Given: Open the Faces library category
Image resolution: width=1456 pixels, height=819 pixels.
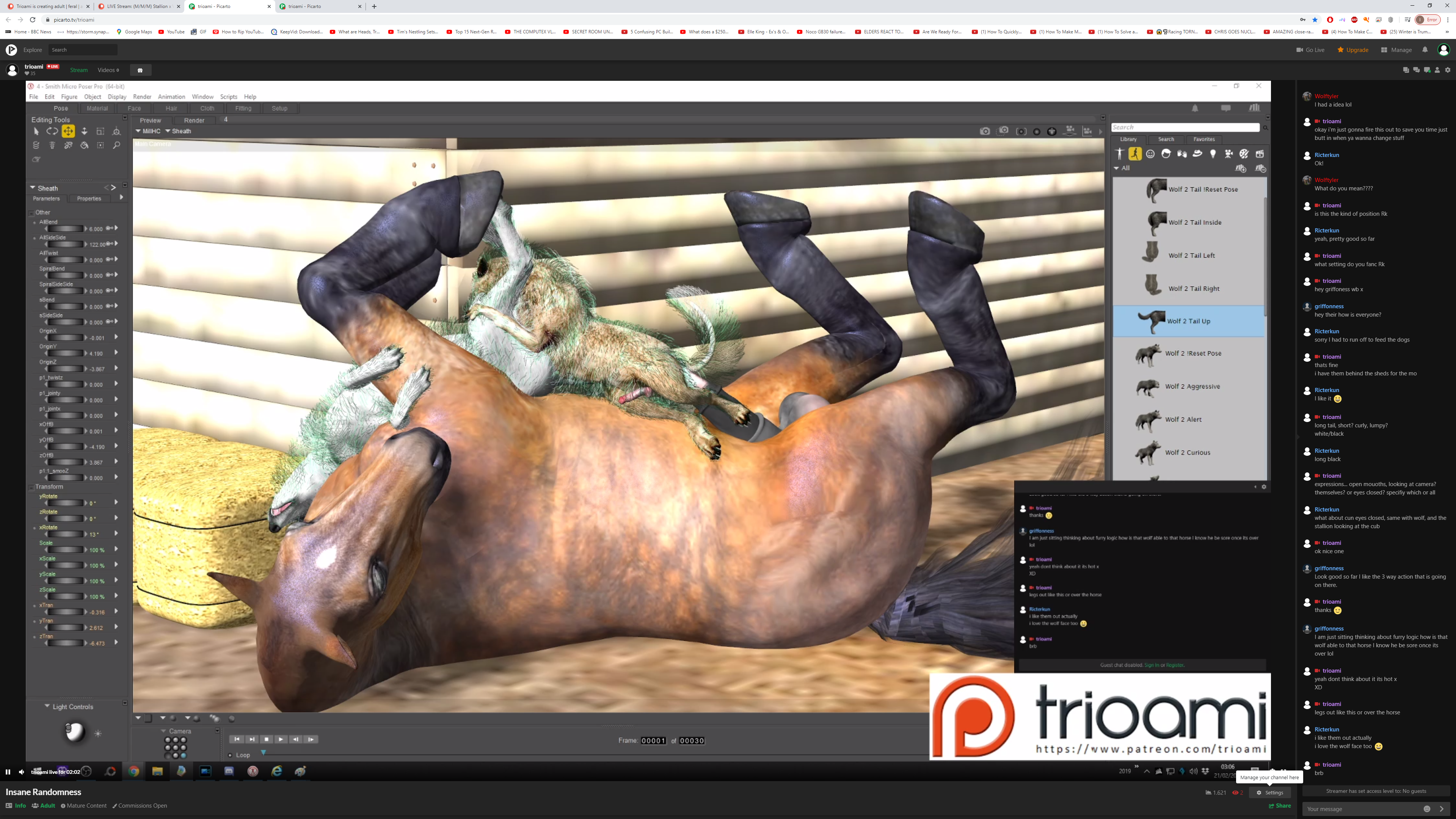Looking at the screenshot, I should [1150, 154].
